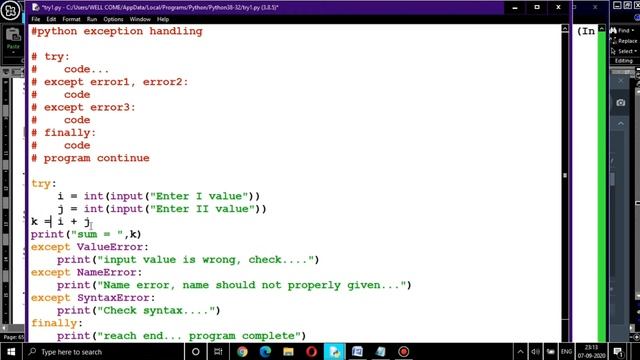Open the File menu in IDLE
Screen dimensions: 640x360
point(36,19)
